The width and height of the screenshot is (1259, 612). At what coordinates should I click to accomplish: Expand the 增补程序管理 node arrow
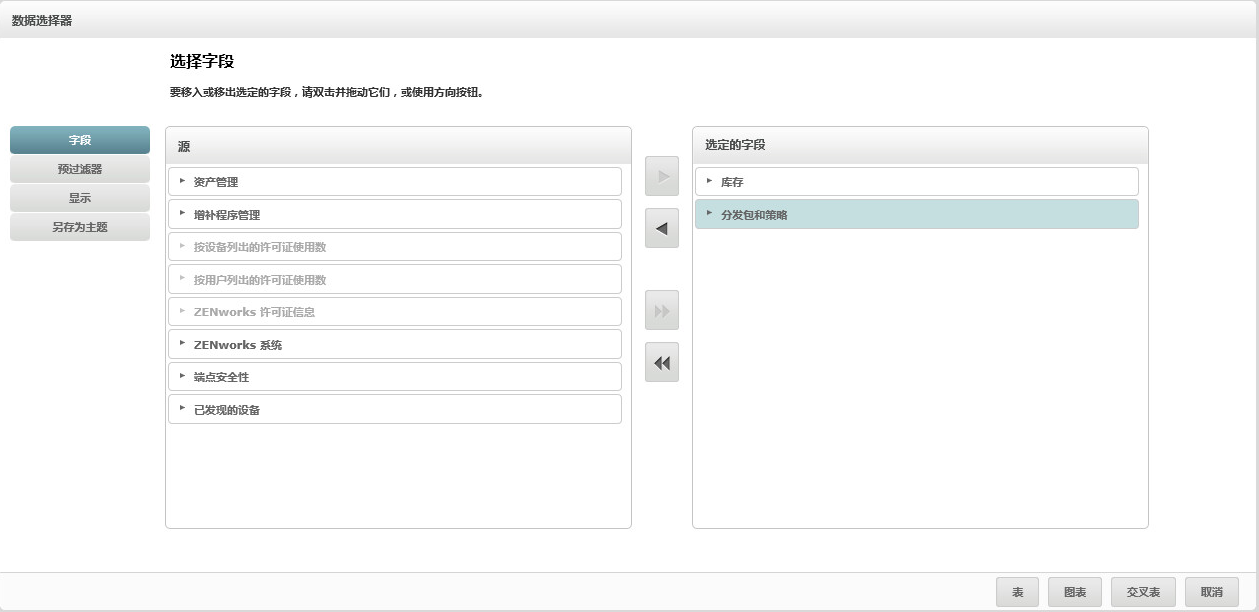click(x=182, y=213)
